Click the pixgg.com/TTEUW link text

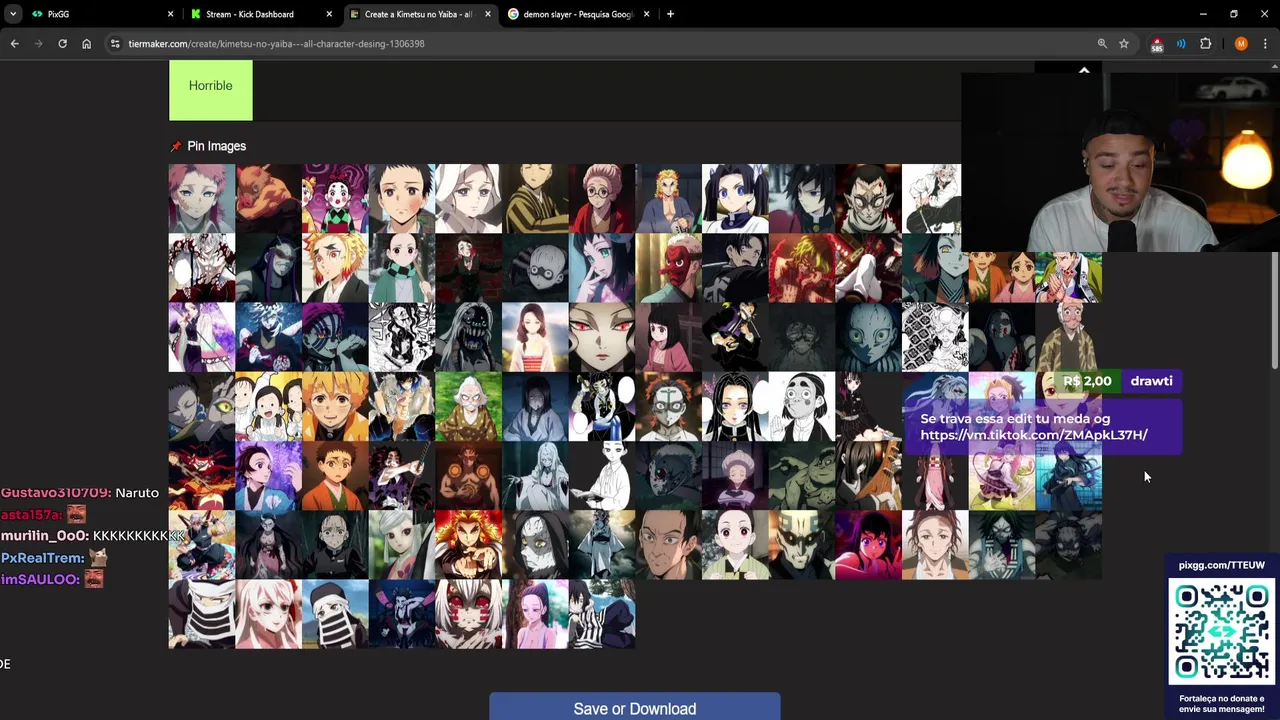(1221, 565)
